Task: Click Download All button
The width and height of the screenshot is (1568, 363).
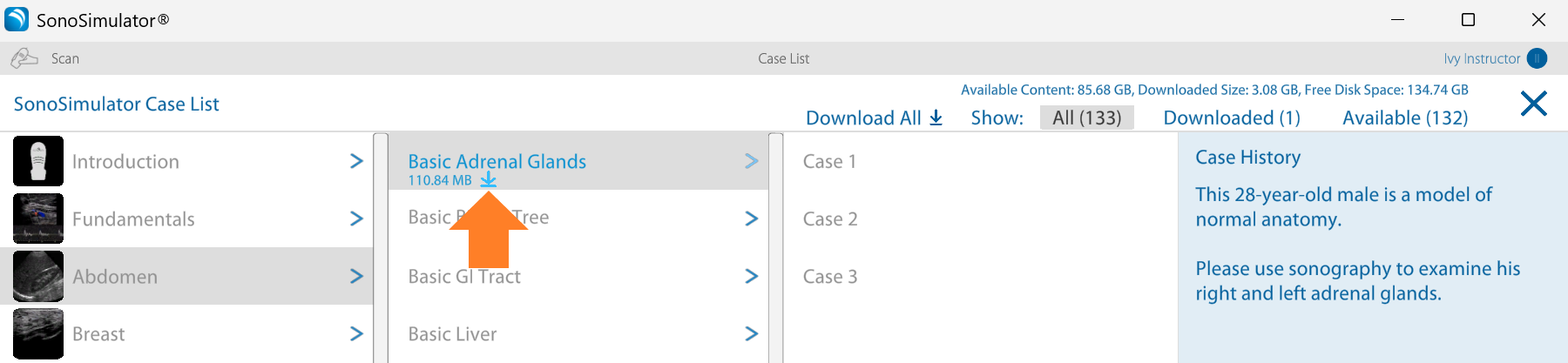Action: point(874,118)
